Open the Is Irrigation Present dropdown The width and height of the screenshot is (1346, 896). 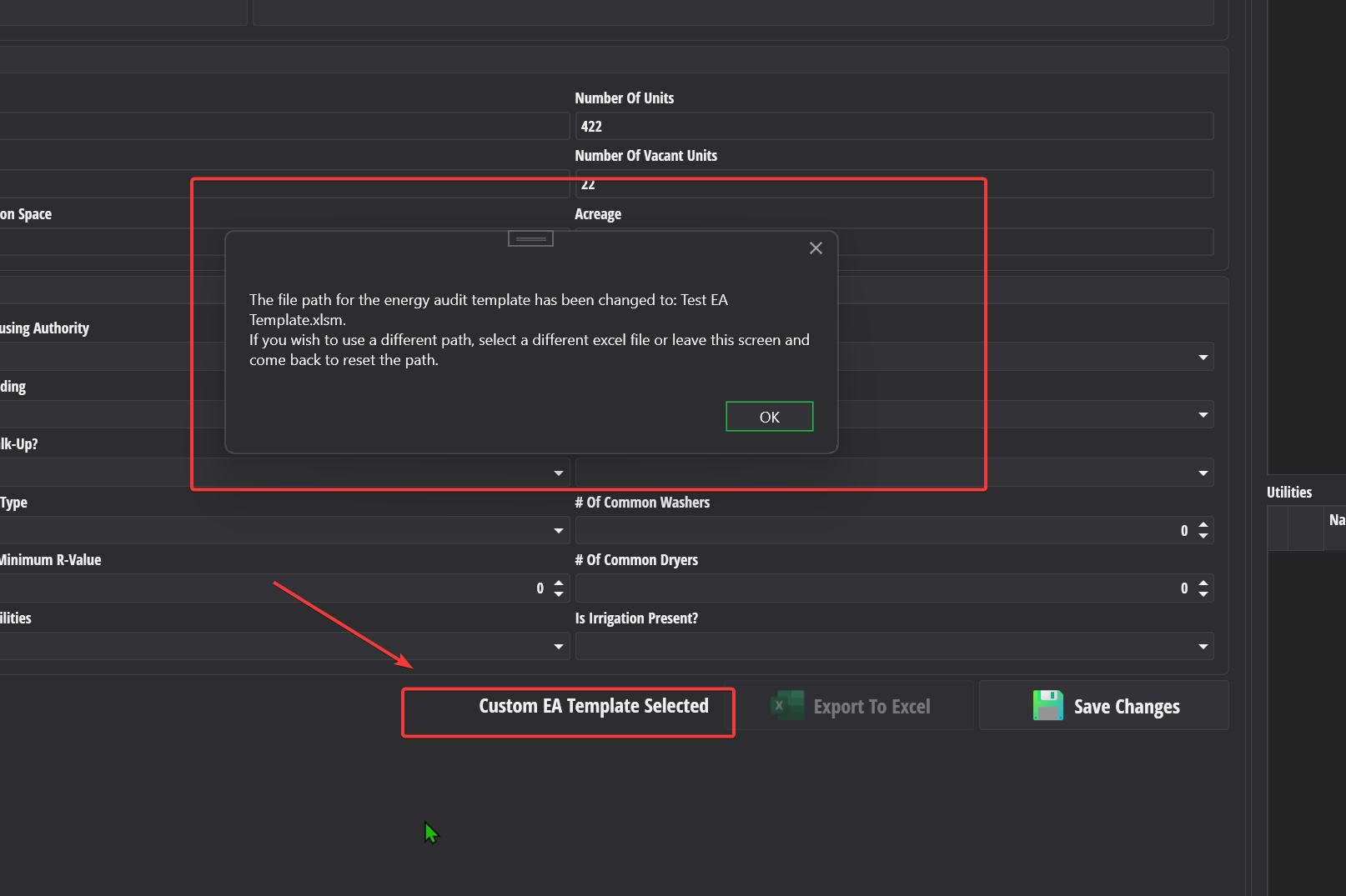point(1202,646)
